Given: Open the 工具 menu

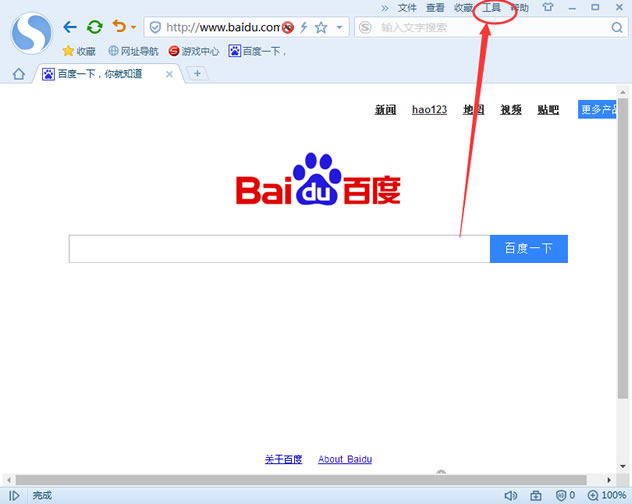Looking at the screenshot, I should click(x=491, y=8).
